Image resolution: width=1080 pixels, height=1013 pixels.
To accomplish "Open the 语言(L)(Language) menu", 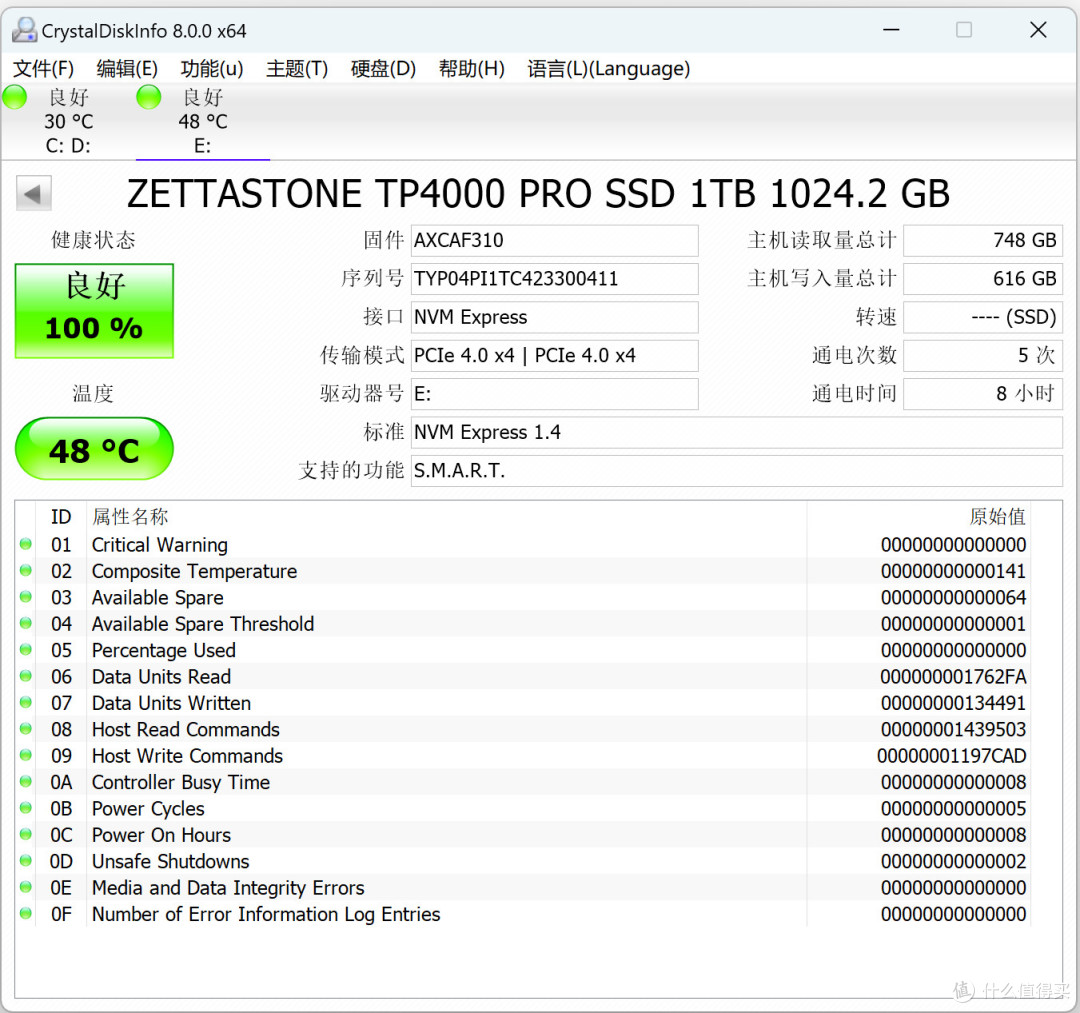I will [608, 69].
